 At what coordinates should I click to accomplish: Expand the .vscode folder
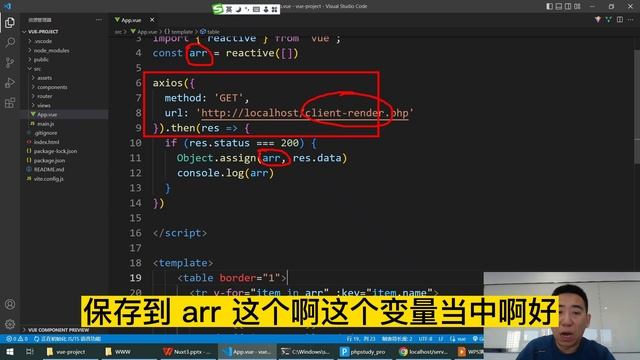(x=42, y=41)
